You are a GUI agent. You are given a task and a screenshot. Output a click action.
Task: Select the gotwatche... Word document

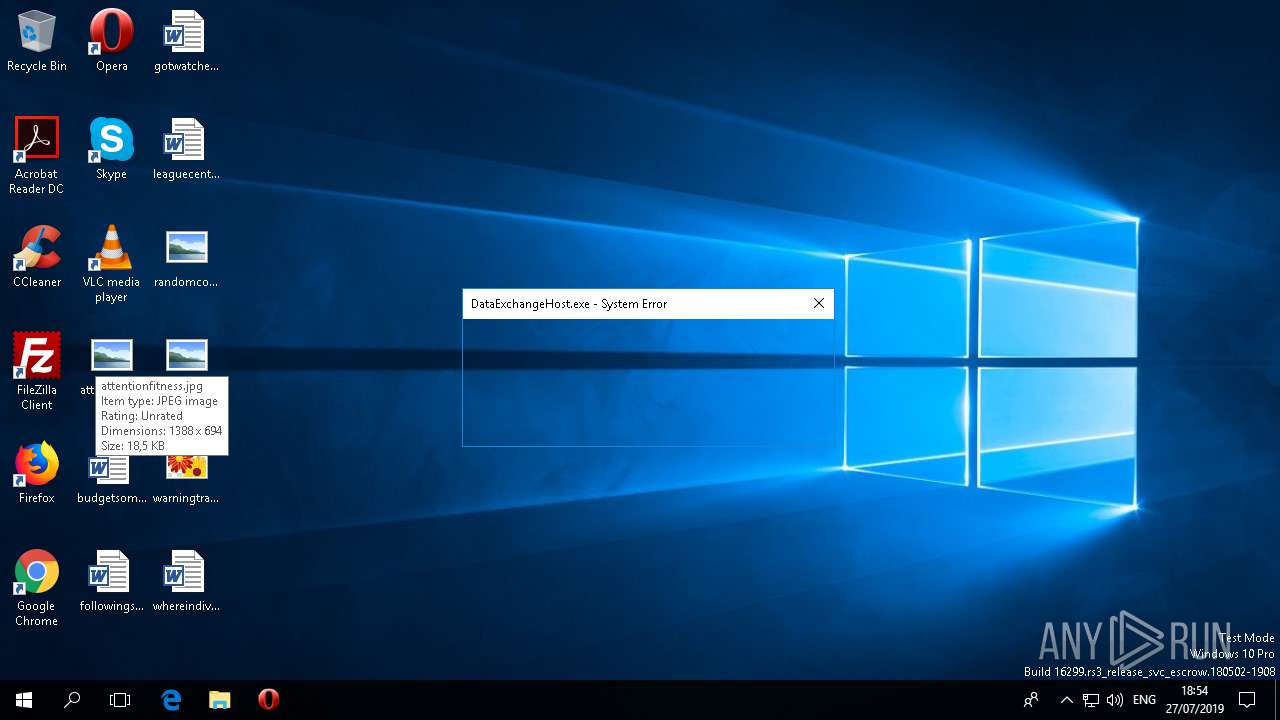[x=186, y=41]
